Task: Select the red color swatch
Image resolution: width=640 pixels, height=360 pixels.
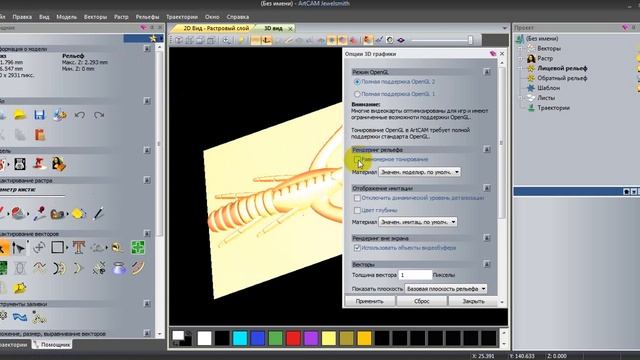Action: [293, 338]
